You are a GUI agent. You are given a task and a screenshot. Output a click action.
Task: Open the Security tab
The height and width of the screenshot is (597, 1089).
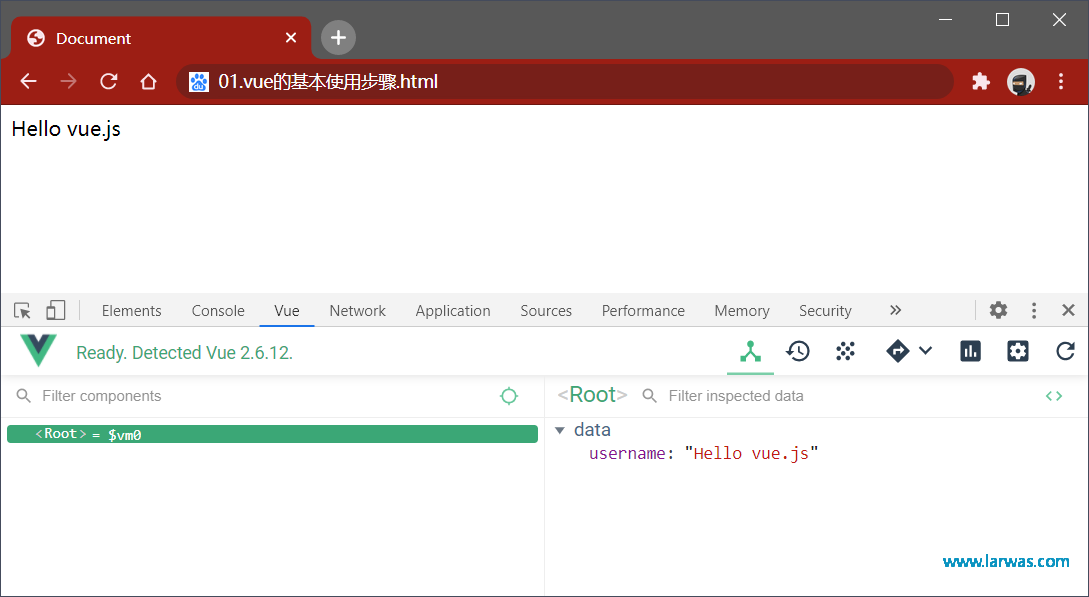click(x=825, y=311)
